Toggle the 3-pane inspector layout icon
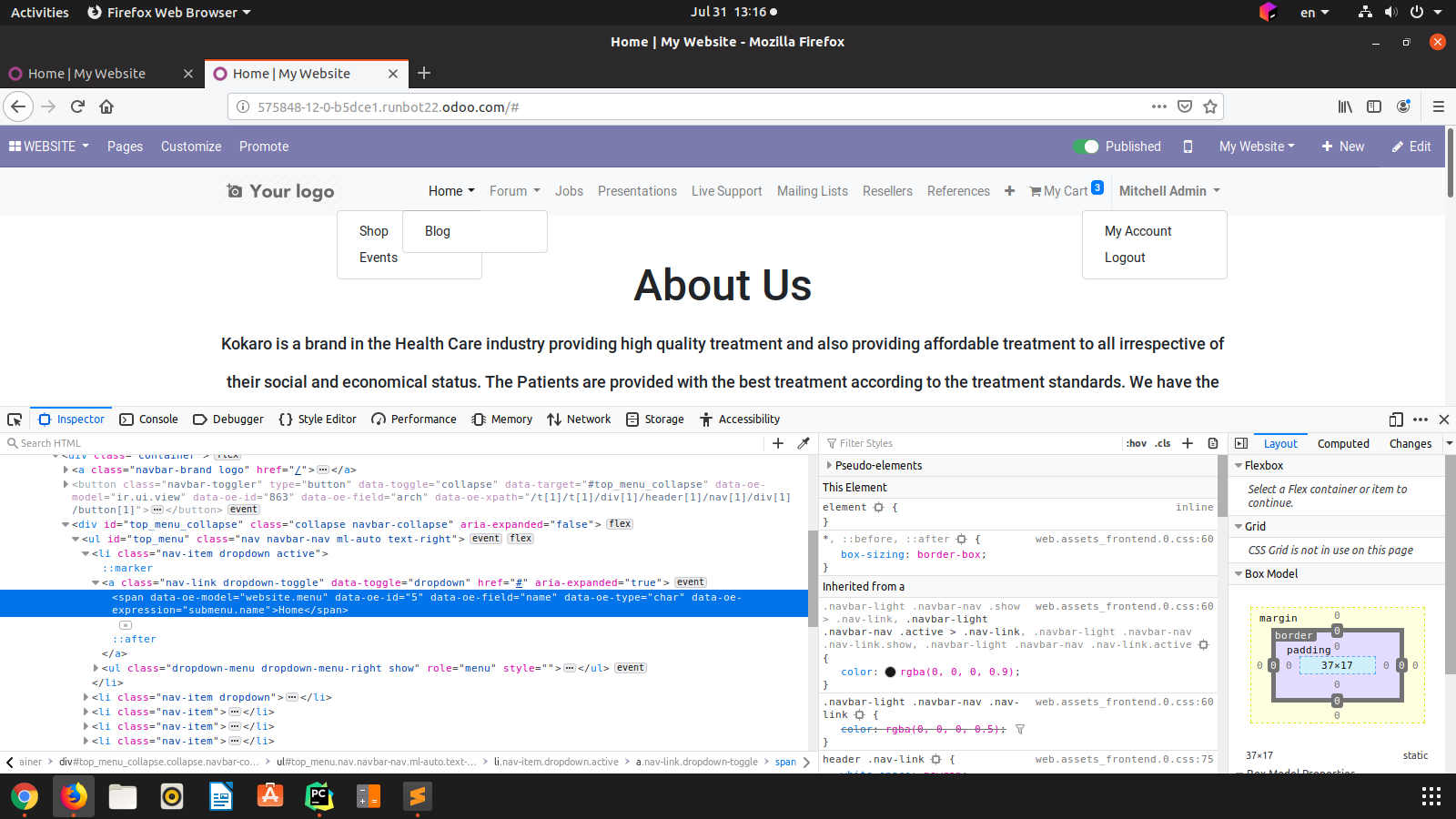The width and height of the screenshot is (1456, 819). (1241, 443)
